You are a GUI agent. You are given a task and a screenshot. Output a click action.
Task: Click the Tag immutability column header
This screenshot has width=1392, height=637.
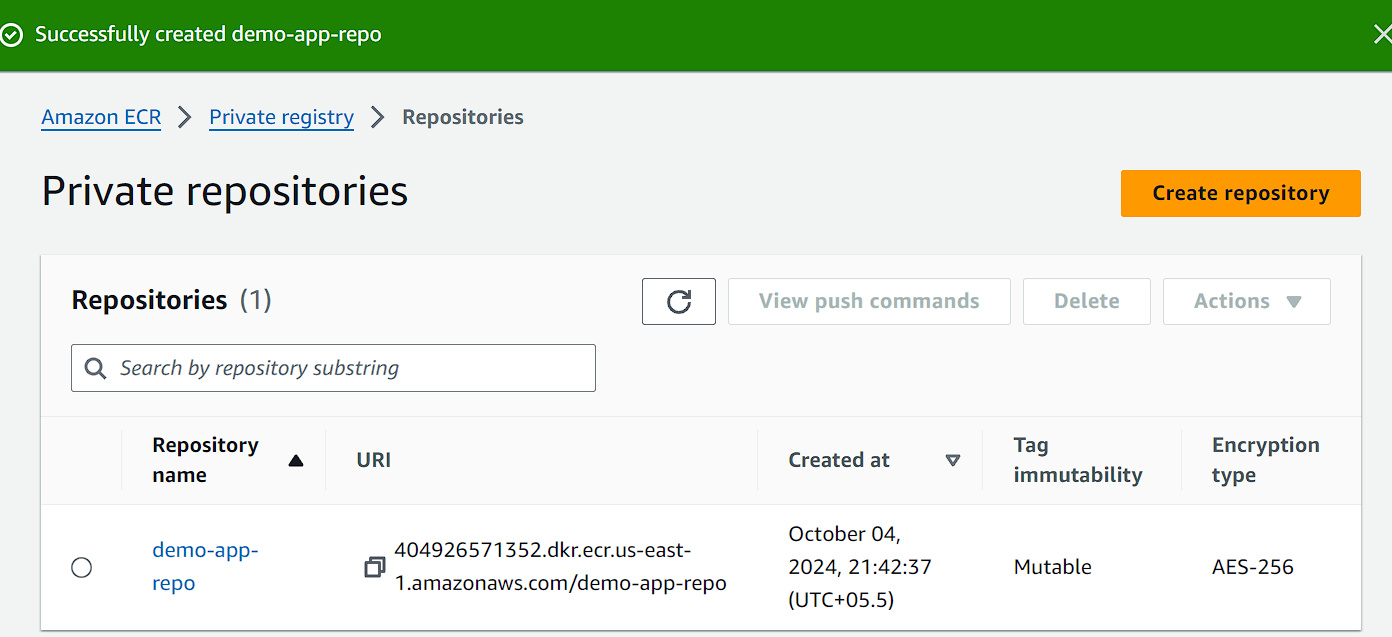[x=1078, y=460]
